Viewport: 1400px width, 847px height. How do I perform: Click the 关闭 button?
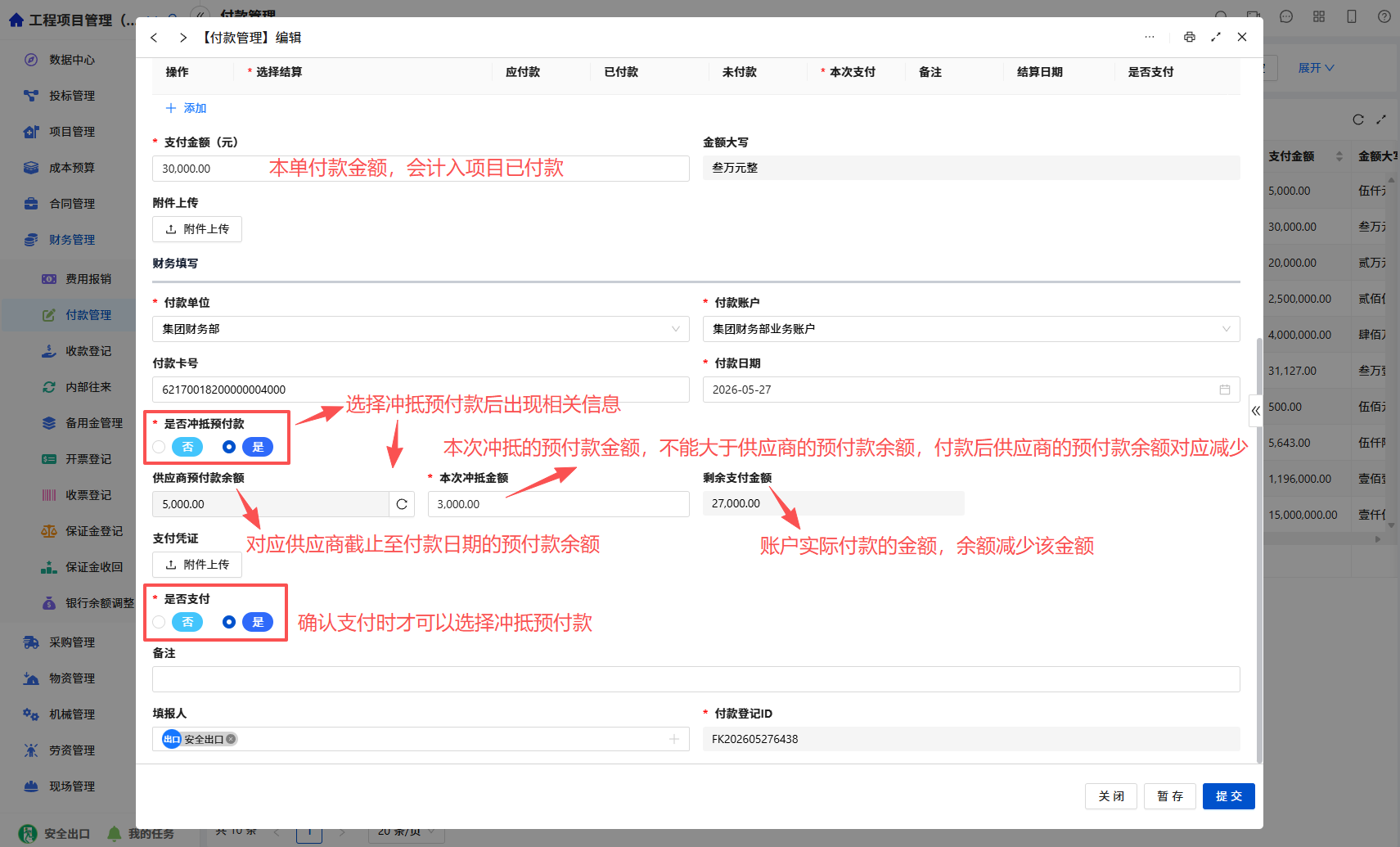point(1111,796)
